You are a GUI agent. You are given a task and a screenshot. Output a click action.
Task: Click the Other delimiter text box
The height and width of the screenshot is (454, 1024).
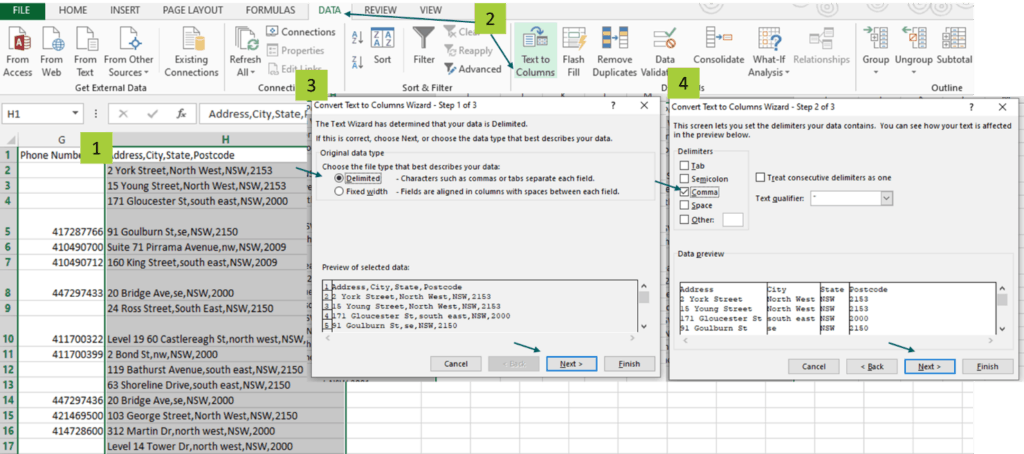pos(733,220)
